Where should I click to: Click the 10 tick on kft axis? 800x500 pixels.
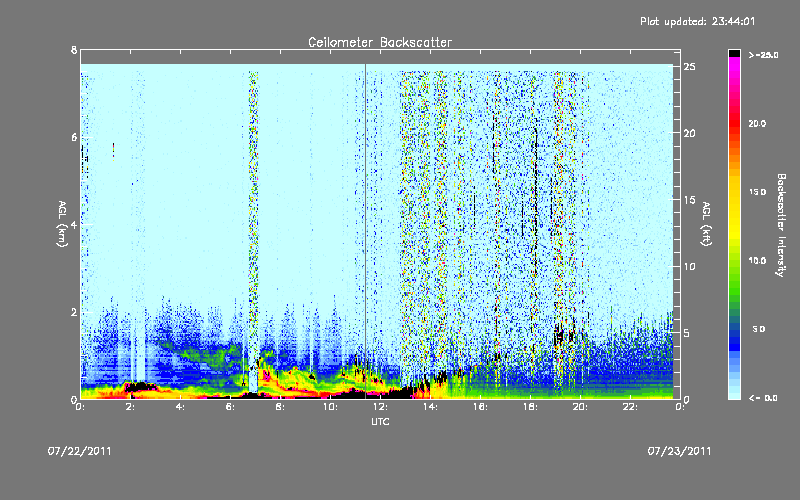click(x=689, y=266)
